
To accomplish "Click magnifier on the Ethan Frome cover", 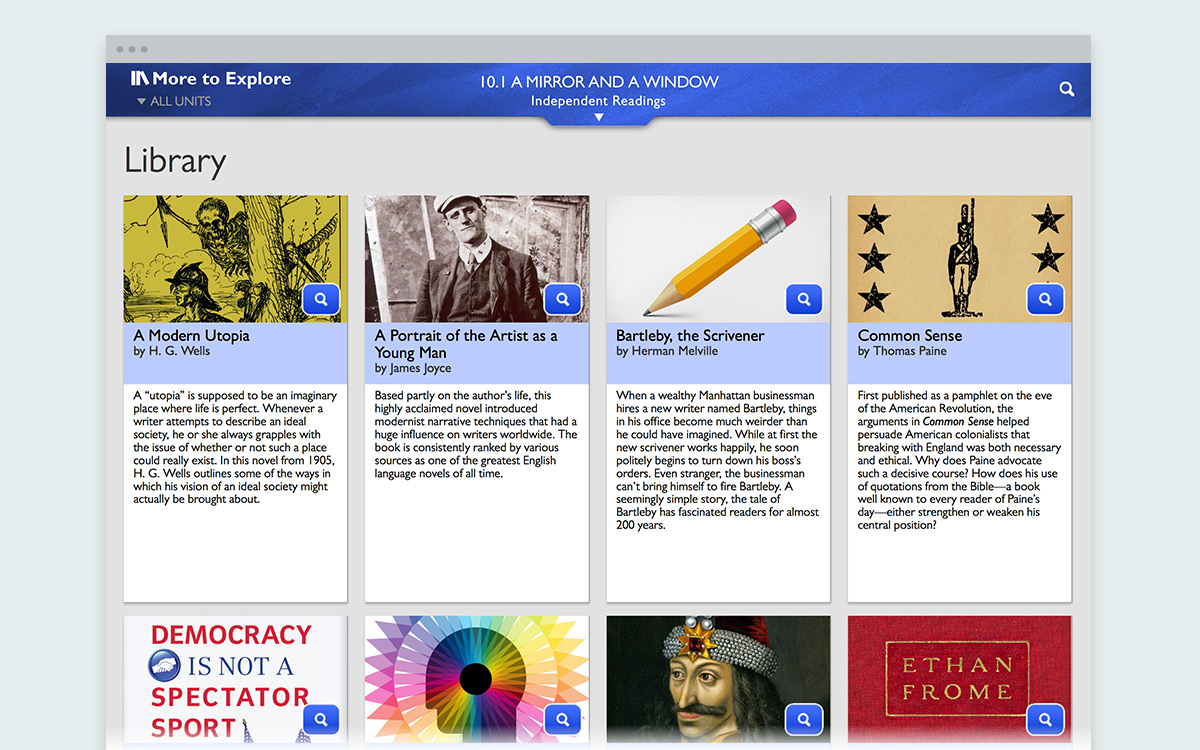I will [1045, 719].
